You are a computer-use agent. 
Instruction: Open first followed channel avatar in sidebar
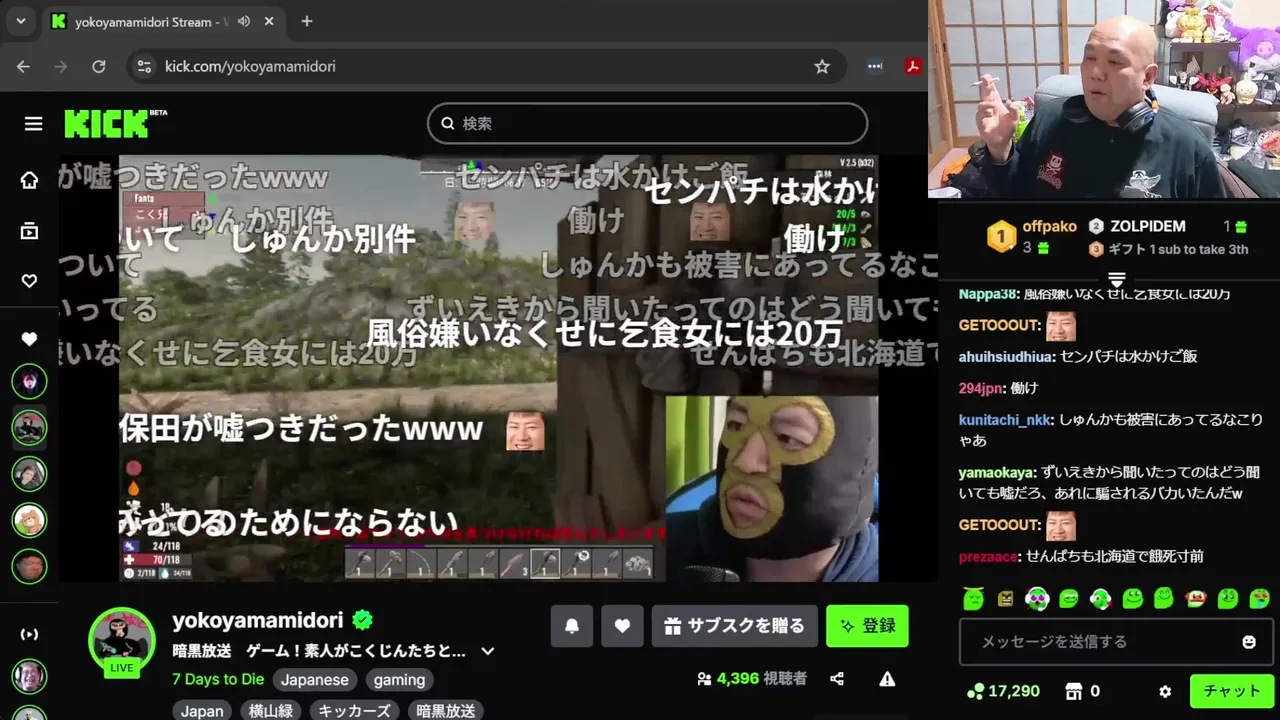[x=29, y=381]
